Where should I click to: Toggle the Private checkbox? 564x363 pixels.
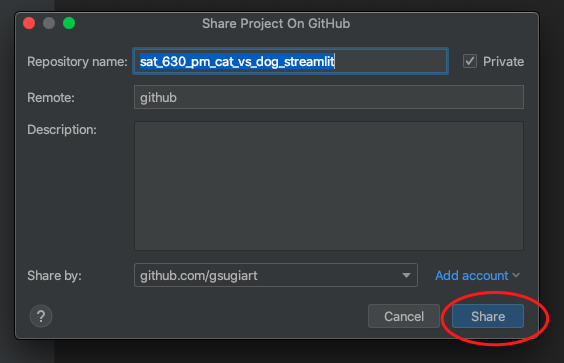tap(470, 61)
